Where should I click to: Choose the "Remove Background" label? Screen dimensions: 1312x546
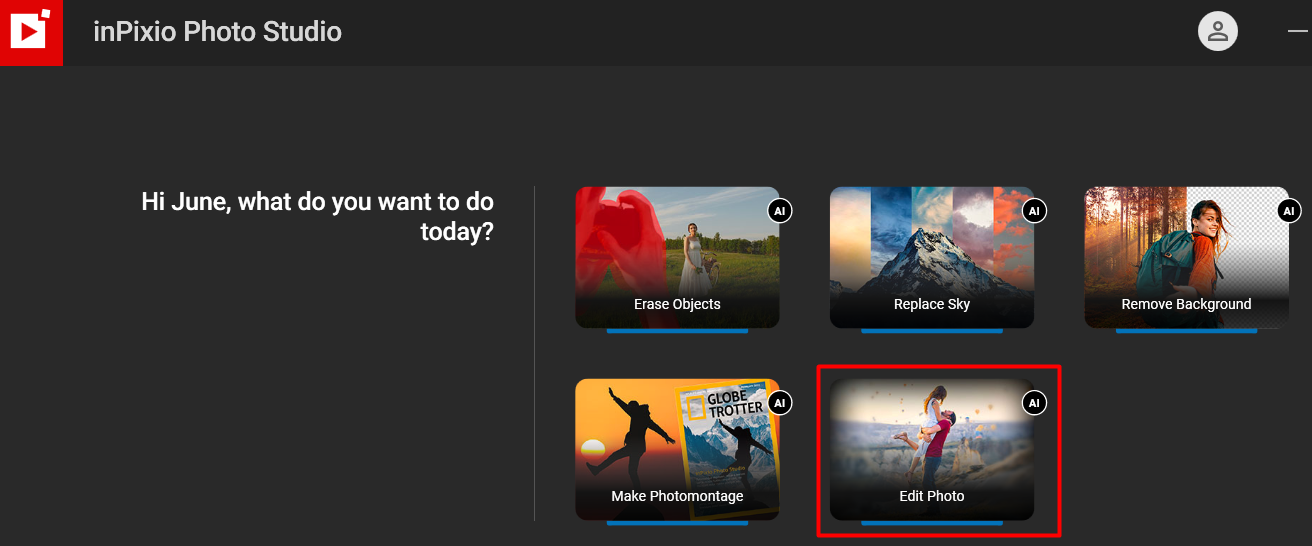(x=1186, y=304)
